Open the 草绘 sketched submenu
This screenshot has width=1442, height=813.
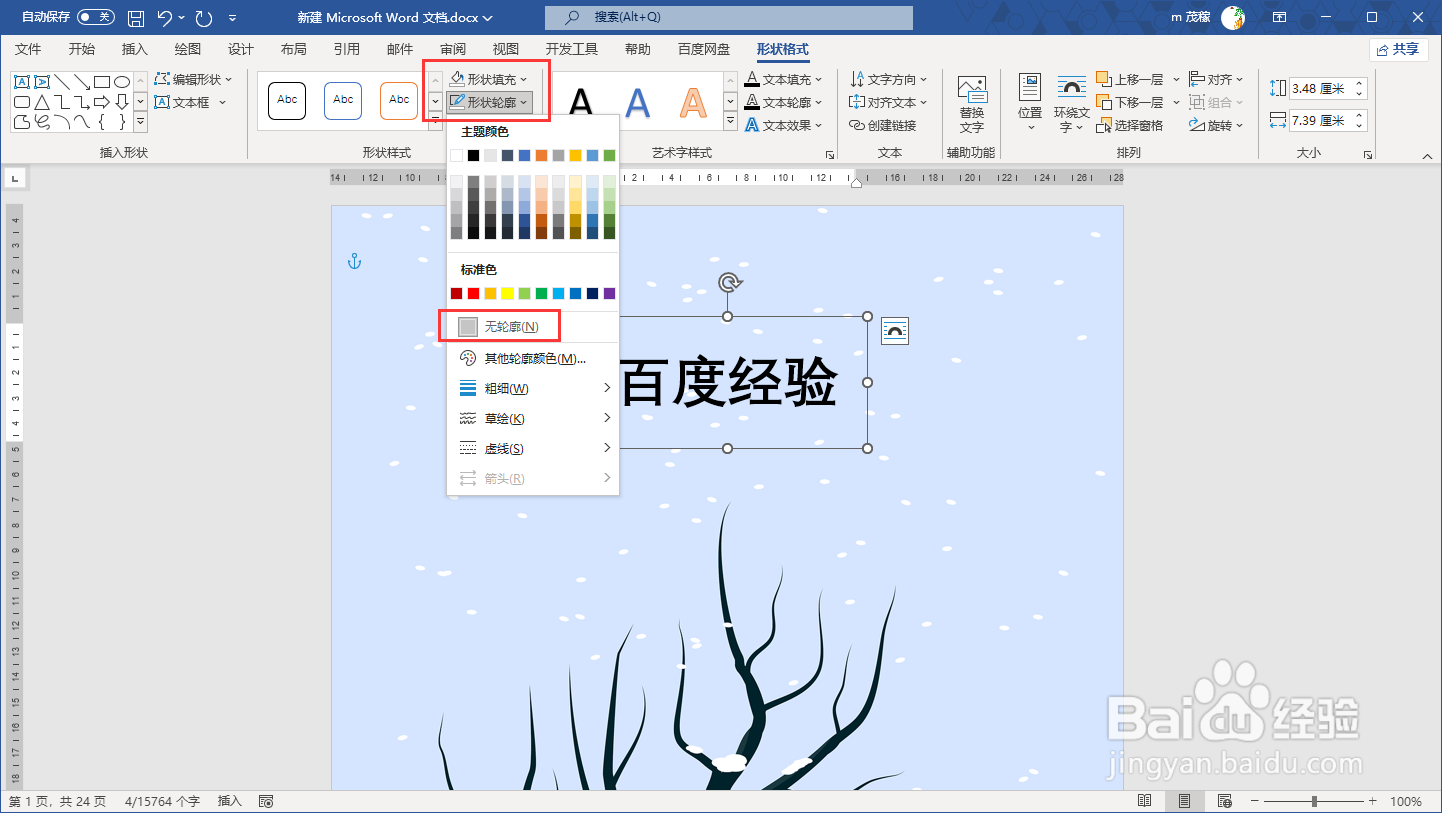[532, 418]
